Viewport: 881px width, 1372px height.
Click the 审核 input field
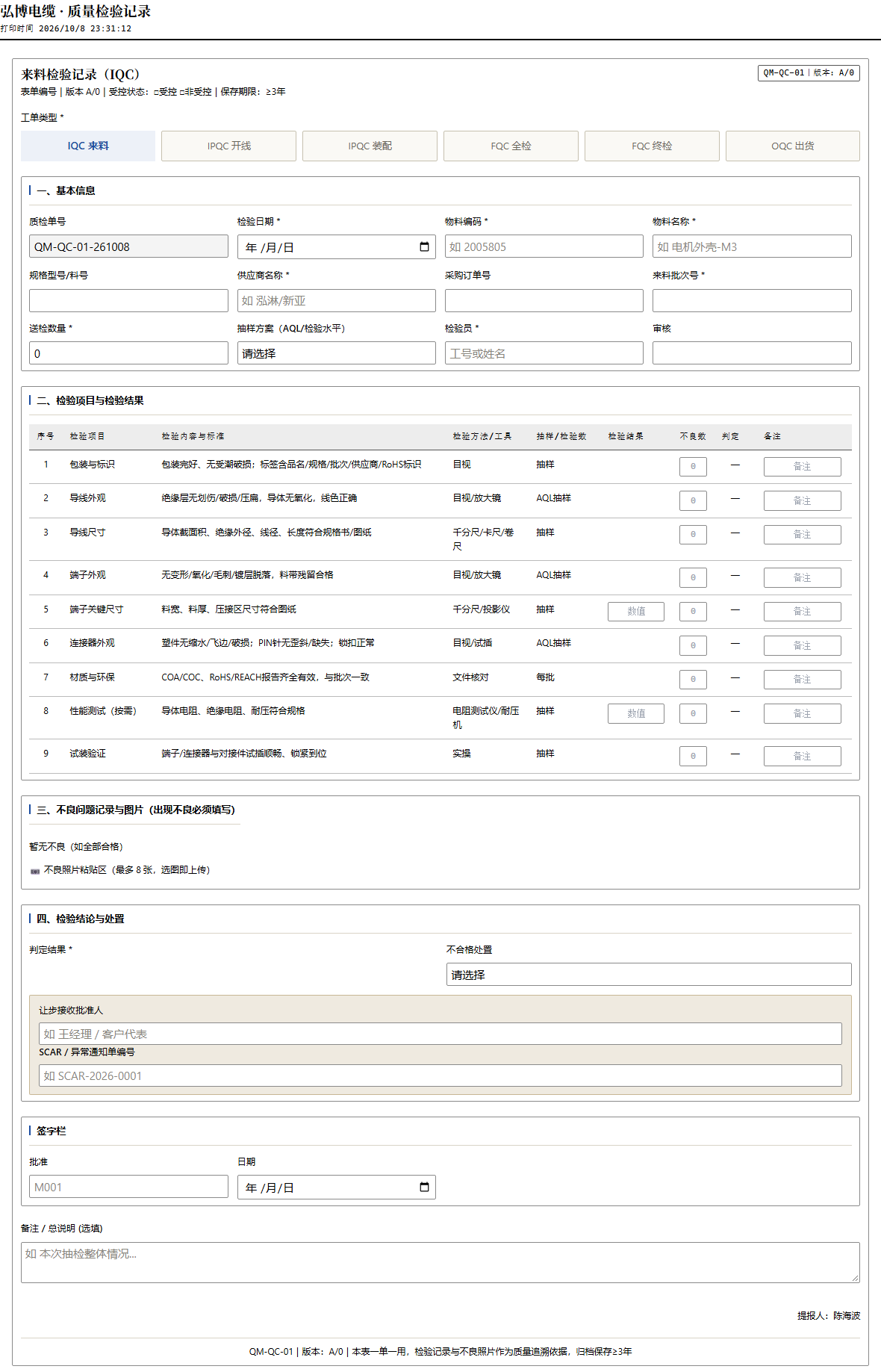tap(752, 353)
